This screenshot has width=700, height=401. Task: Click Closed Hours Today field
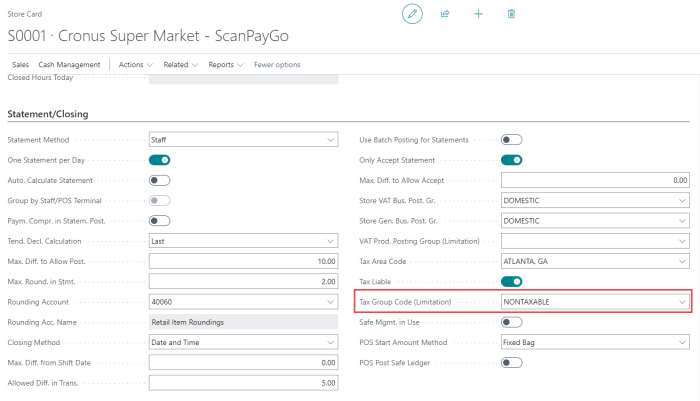243,79
